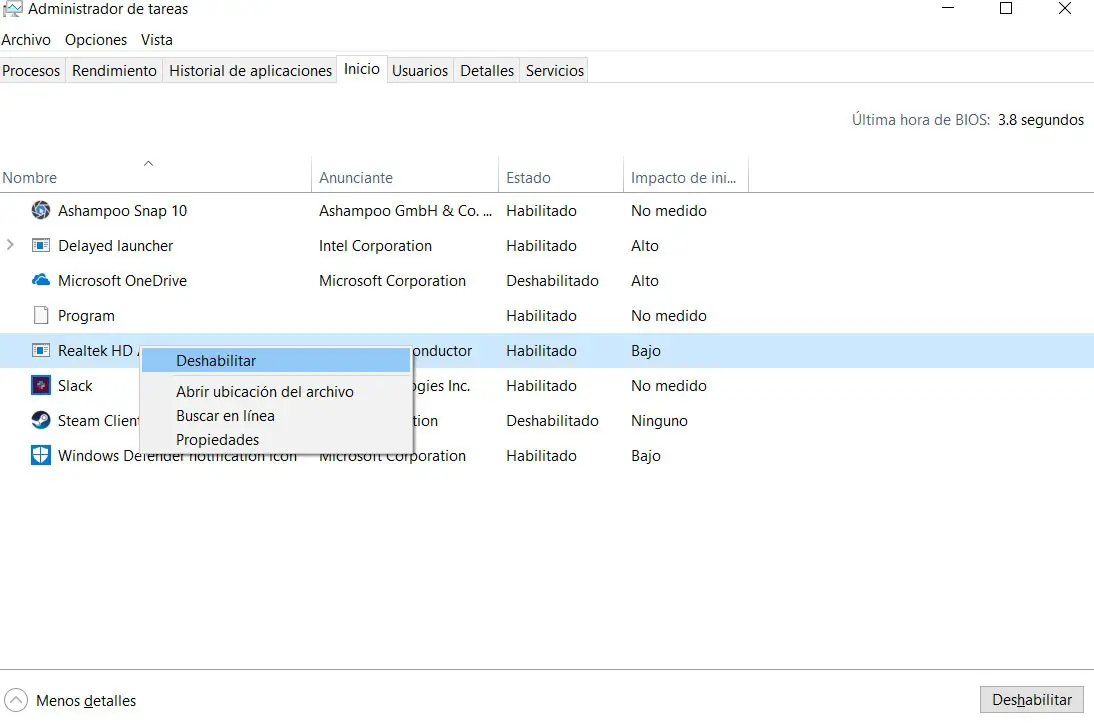The height and width of the screenshot is (727, 1094).
Task: Click the Ashampoo Snap 10 icon
Action: [41, 210]
